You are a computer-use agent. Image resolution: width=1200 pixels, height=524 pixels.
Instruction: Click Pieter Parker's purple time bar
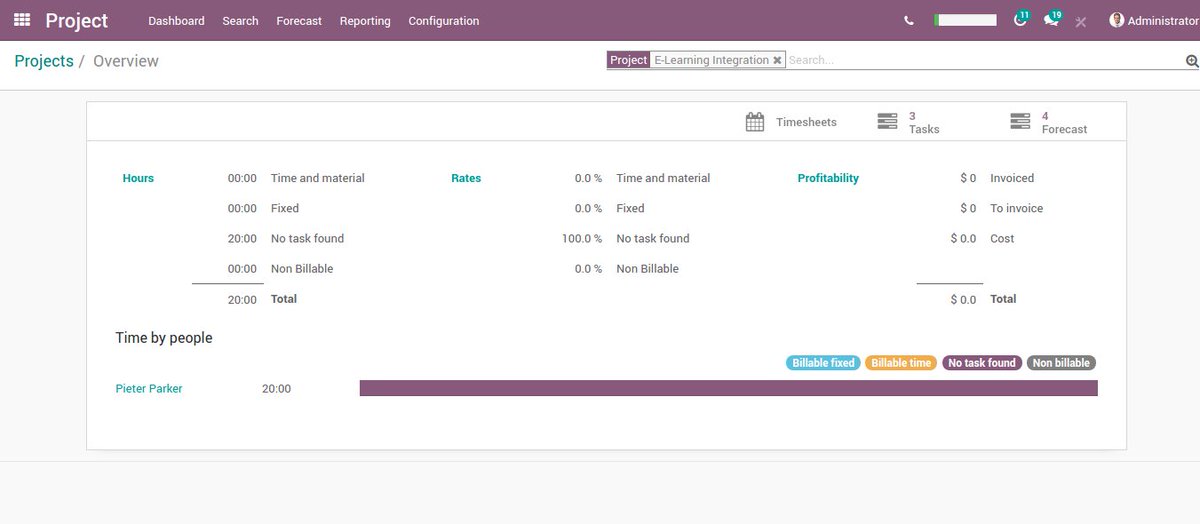point(729,388)
